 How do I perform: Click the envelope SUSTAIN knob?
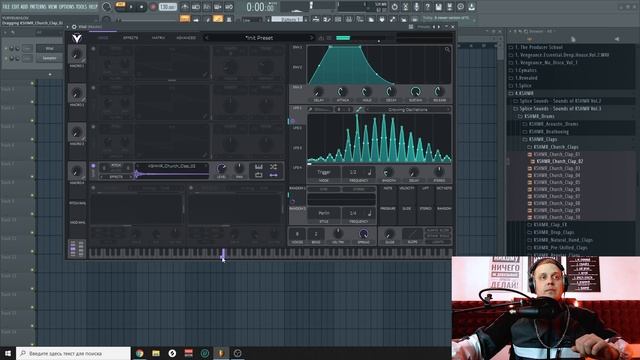click(416, 92)
